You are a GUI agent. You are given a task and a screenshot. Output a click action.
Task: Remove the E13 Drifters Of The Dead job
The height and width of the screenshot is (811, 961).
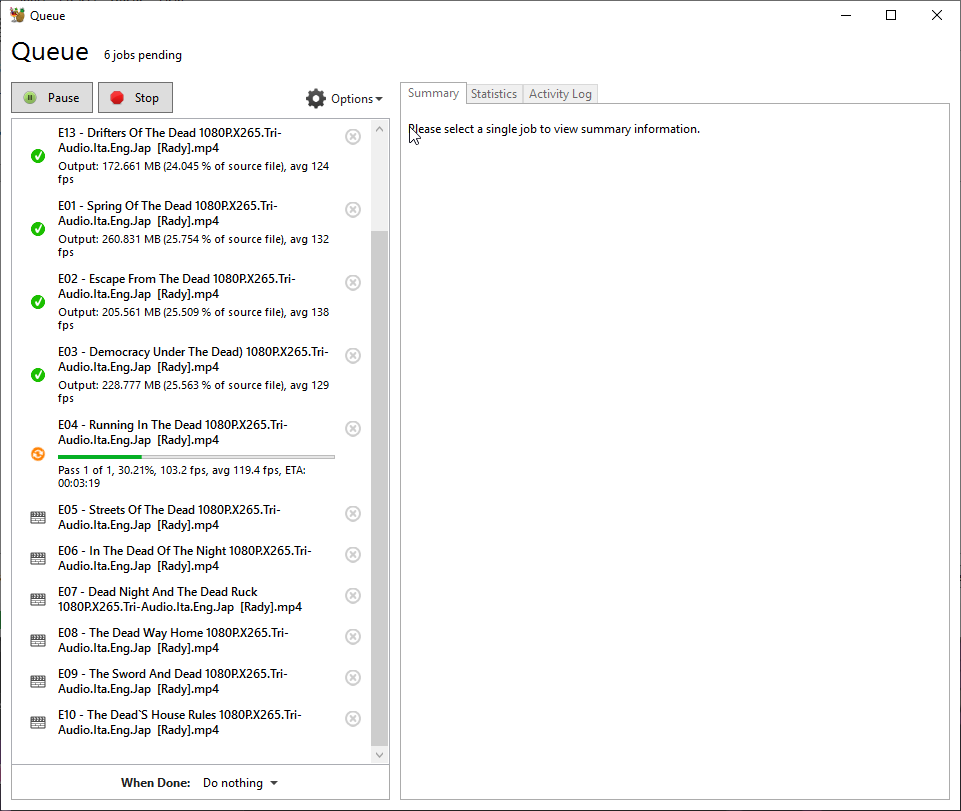(x=353, y=137)
